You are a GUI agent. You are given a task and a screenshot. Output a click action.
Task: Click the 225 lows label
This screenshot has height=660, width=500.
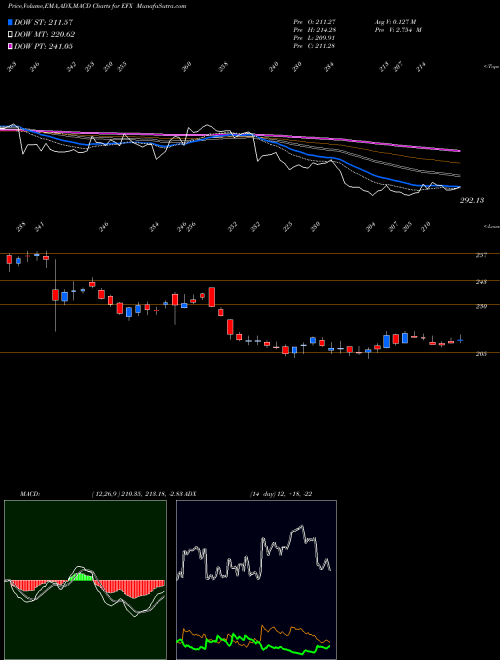point(287,227)
